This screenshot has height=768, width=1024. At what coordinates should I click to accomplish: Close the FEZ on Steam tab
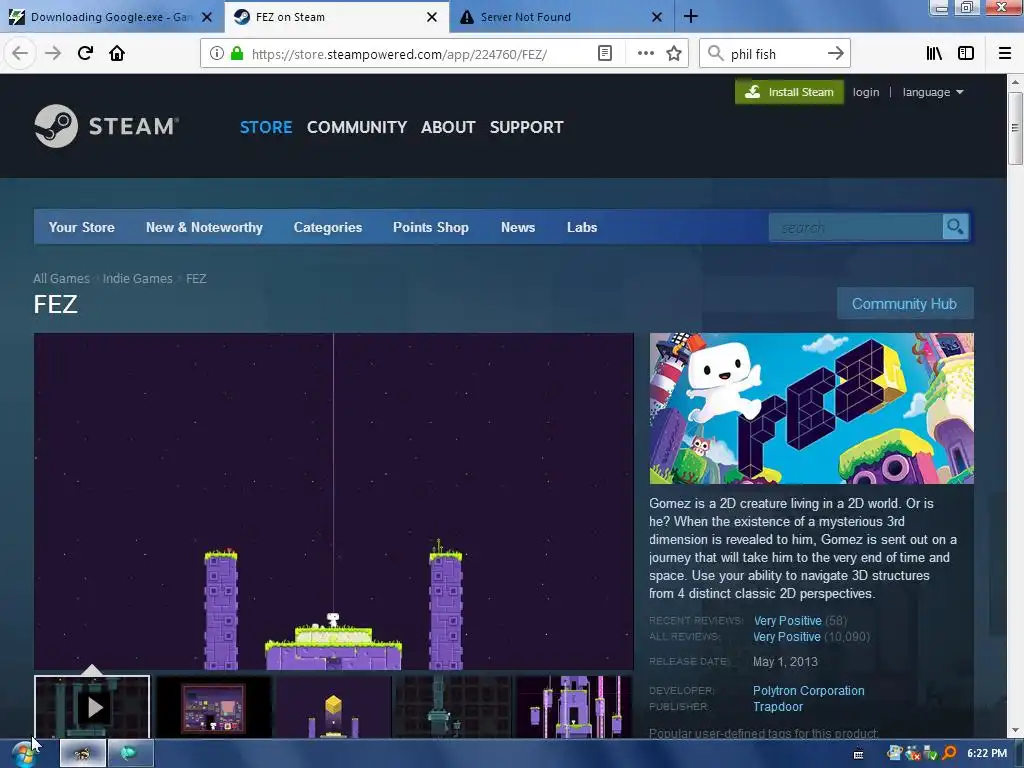(x=432, y=17)
